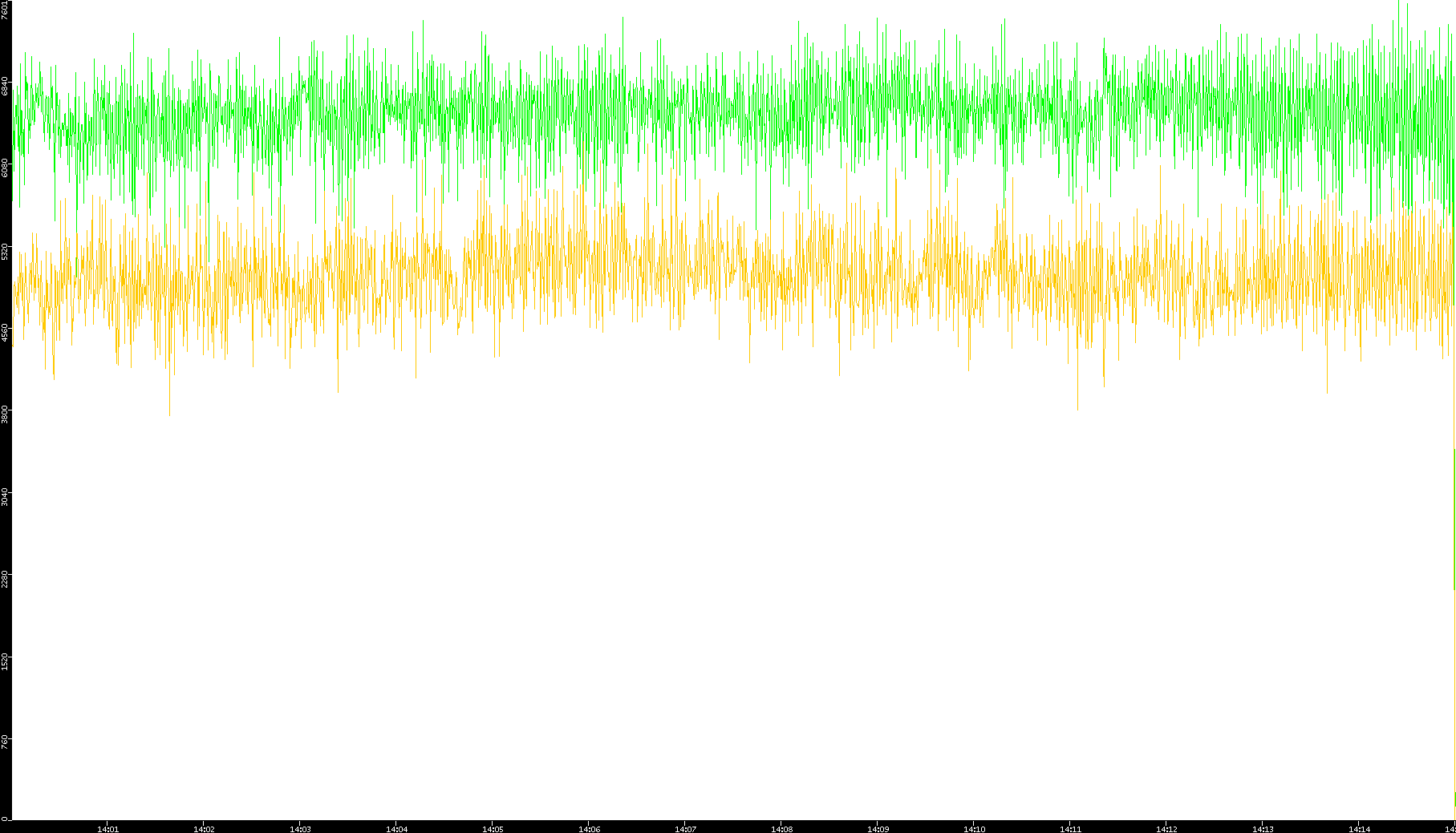
Task: Pick the 14:04 time label
Action: click(x=396, y=829)
